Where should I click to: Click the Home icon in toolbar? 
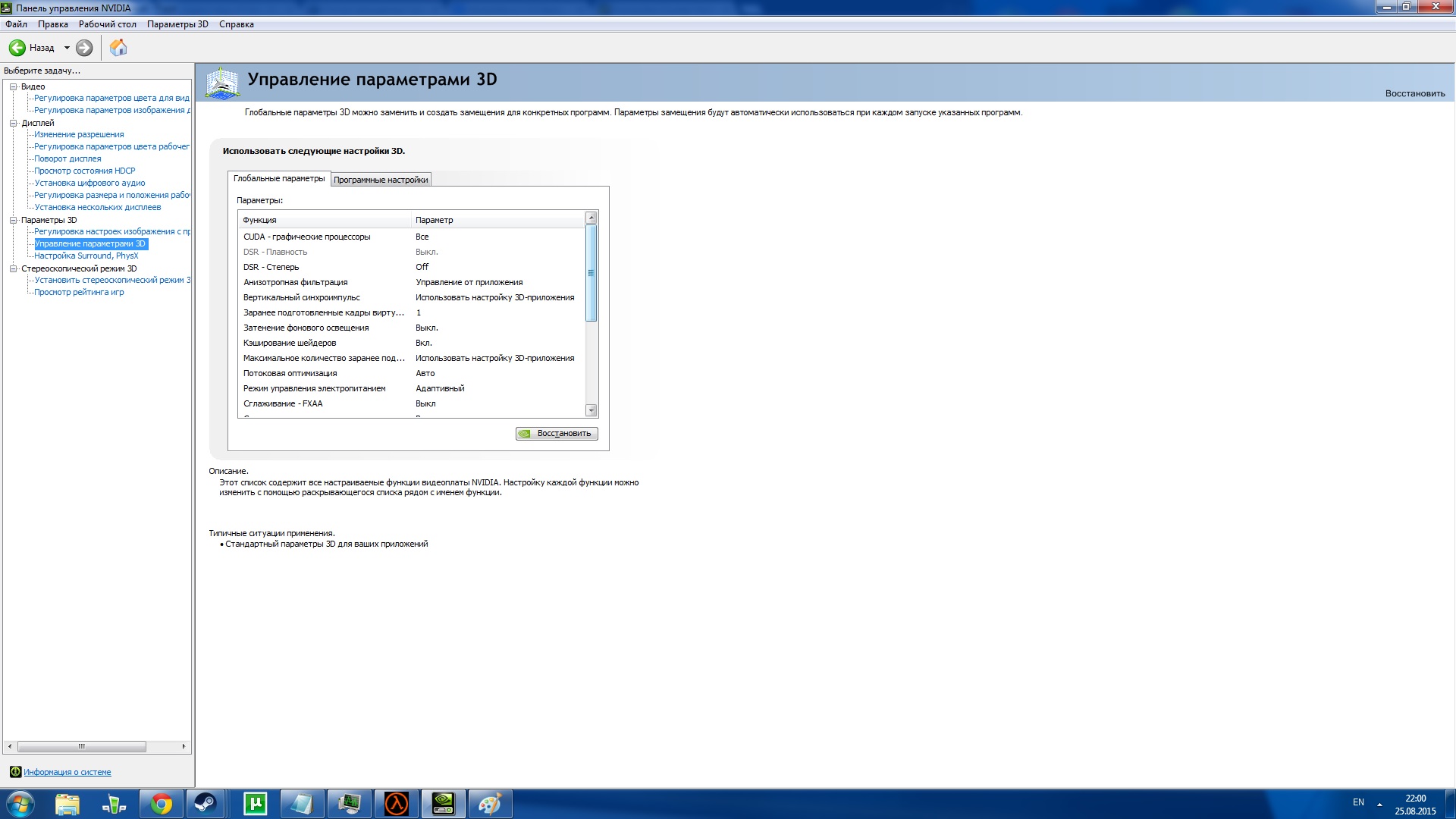[x=118, y=48]
